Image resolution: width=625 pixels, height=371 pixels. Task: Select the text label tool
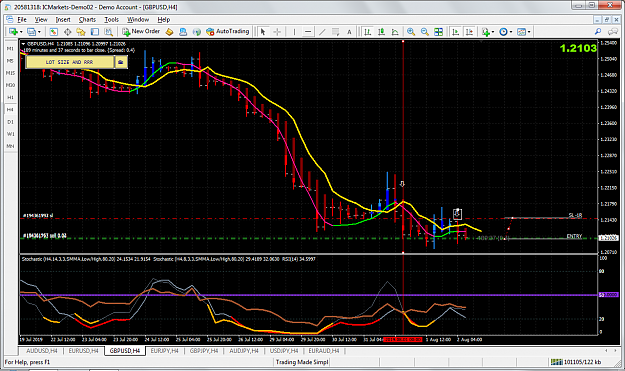click(349, 32)
